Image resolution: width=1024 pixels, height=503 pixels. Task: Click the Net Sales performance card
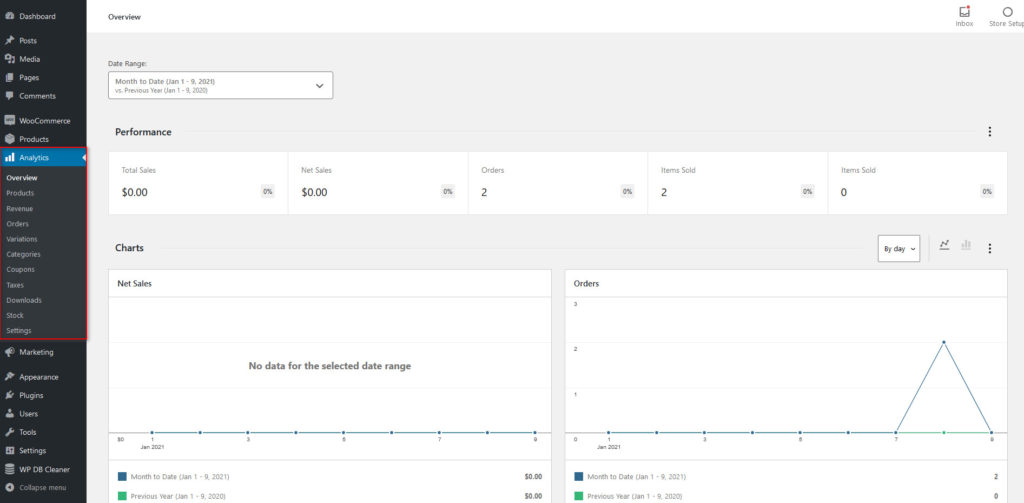(378, 183)
